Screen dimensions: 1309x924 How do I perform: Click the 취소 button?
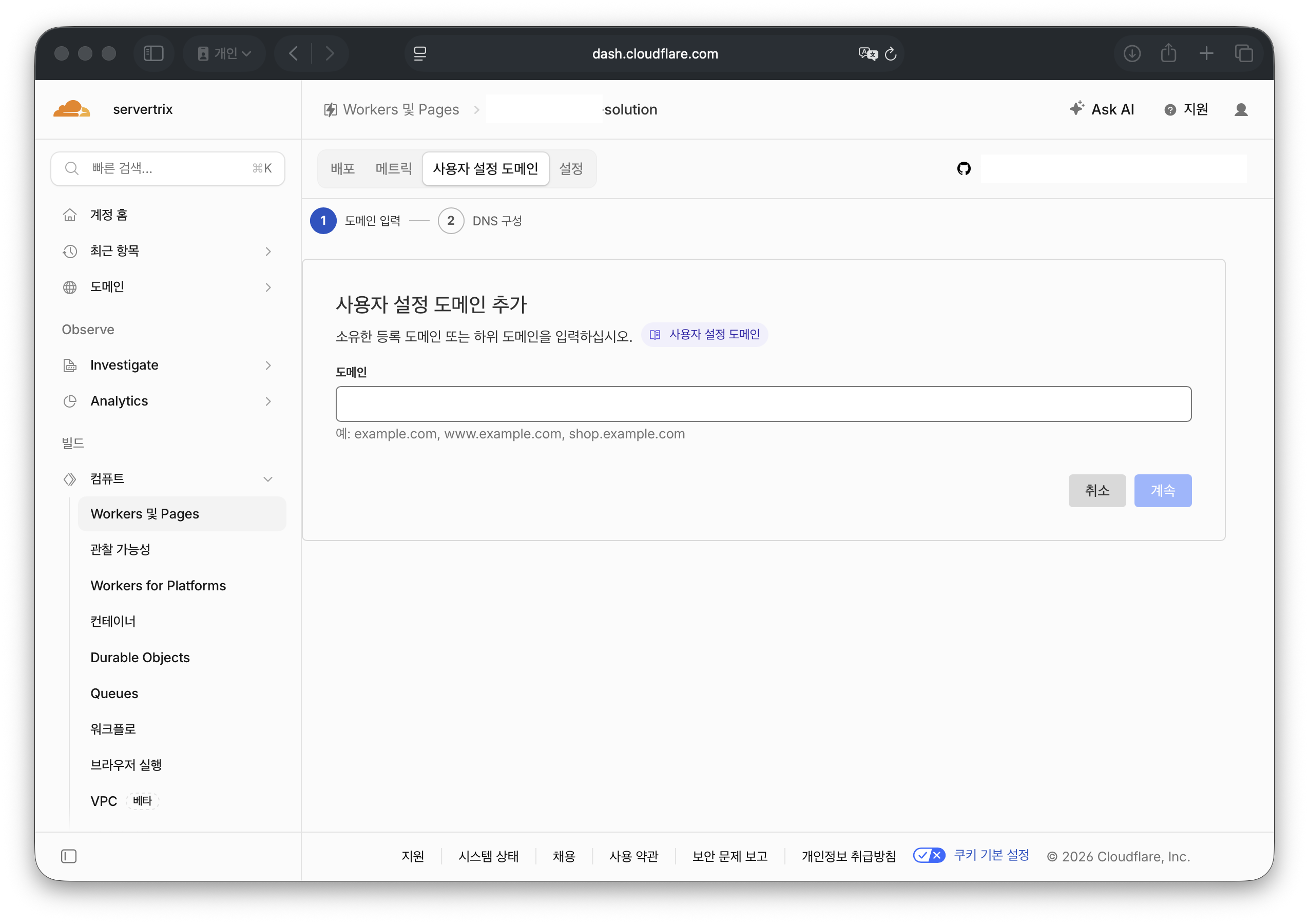(x=1097, y=491)
